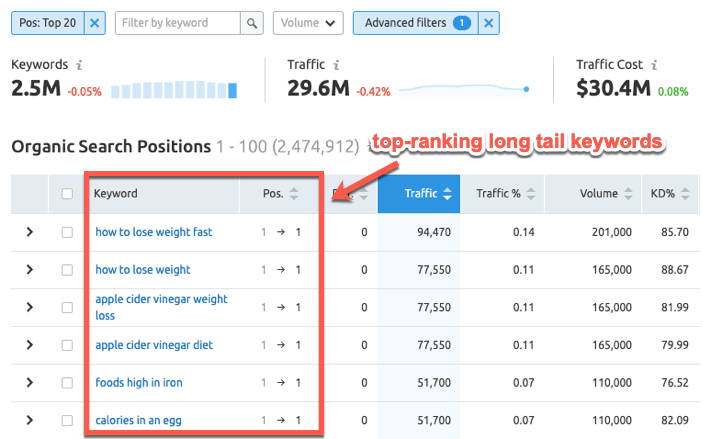Check 'apple cider vinegar weight loss' checkbox

67,308
